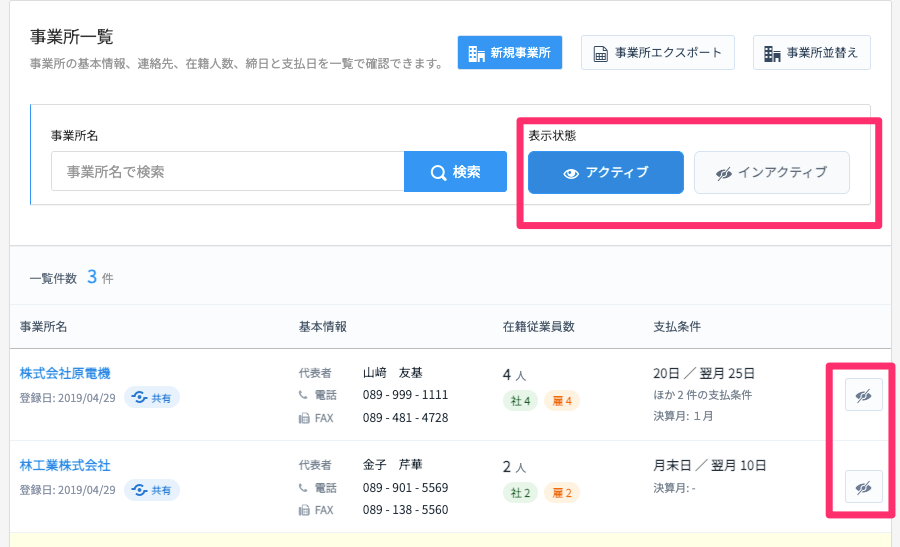Hide 林工業株式会社 using its eye-slash button
This screenshot has height=547, width=900.
coord(863,487)
